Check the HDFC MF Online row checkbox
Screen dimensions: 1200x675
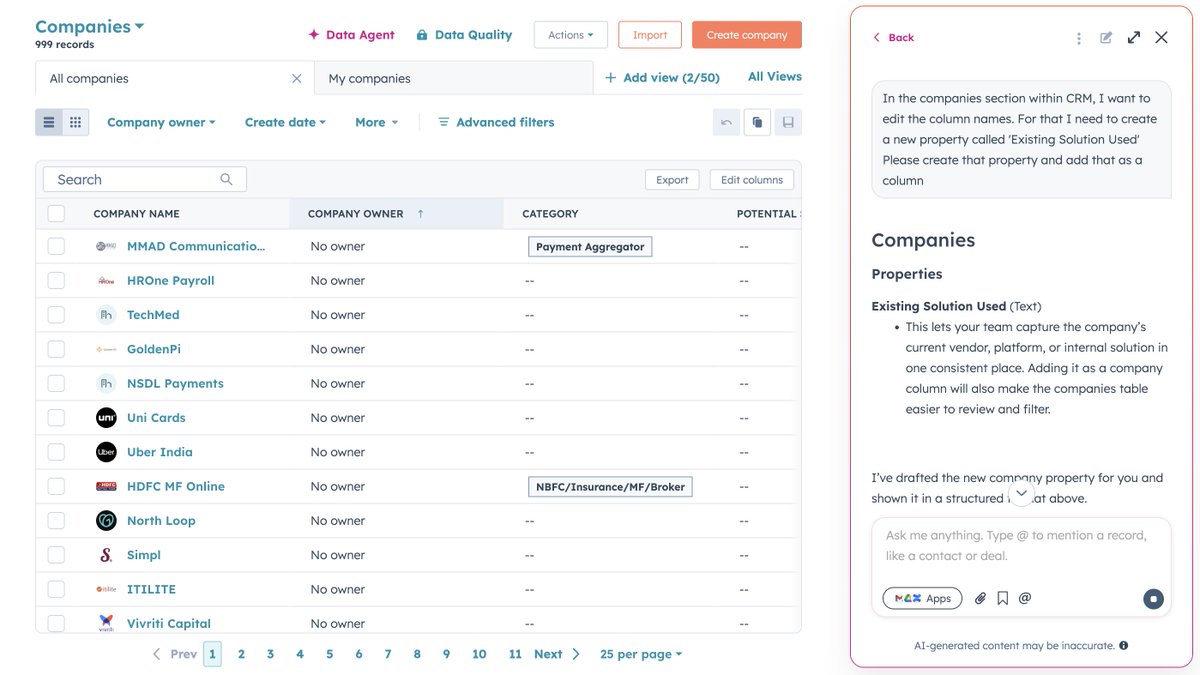56,486
